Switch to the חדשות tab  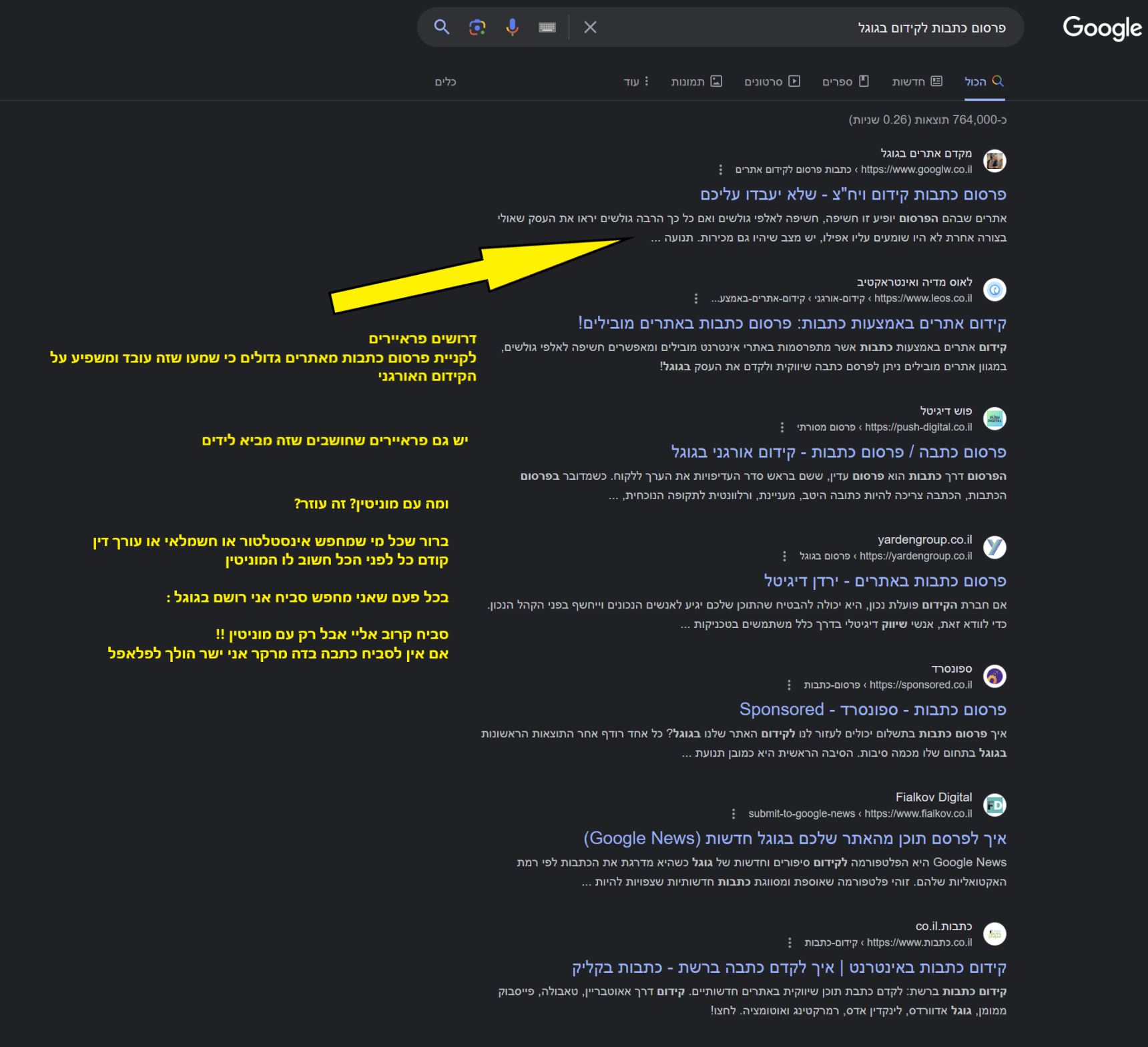(917, 81)
